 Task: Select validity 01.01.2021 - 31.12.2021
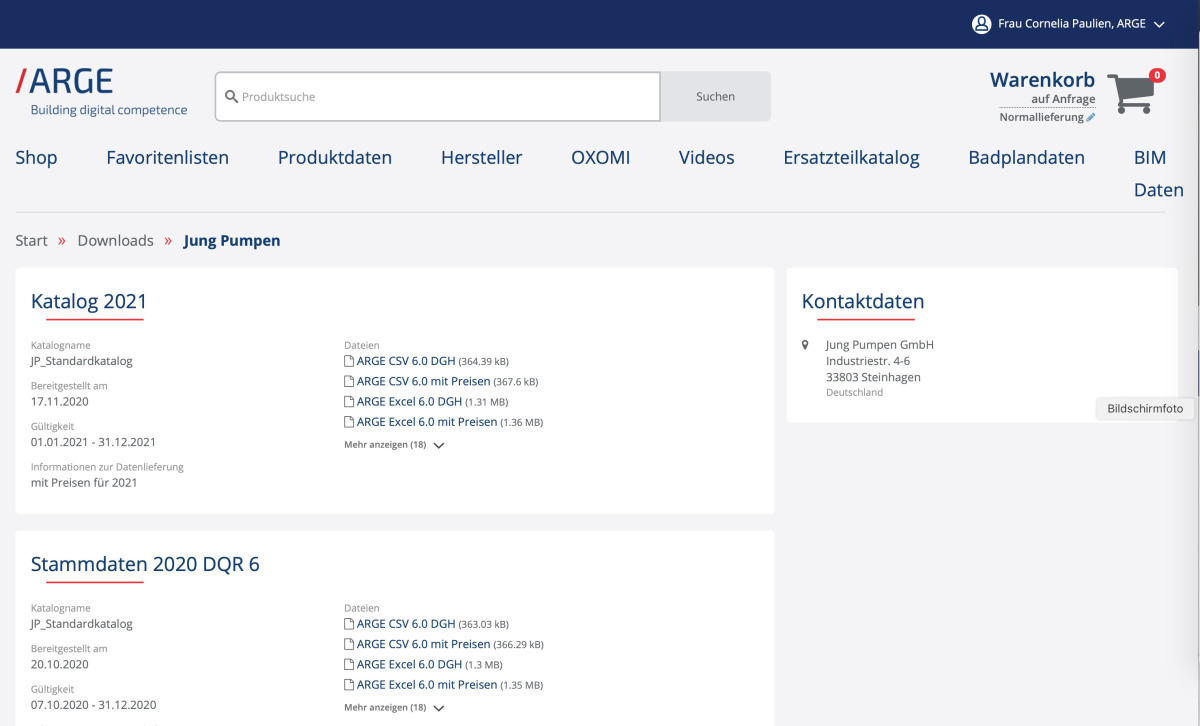(93, 441)
